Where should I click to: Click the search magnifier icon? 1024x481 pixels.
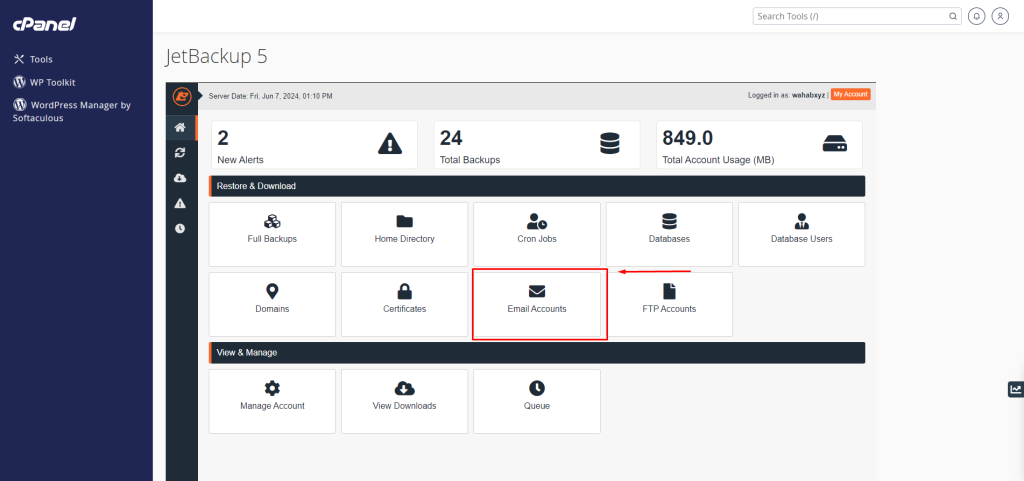952,17
